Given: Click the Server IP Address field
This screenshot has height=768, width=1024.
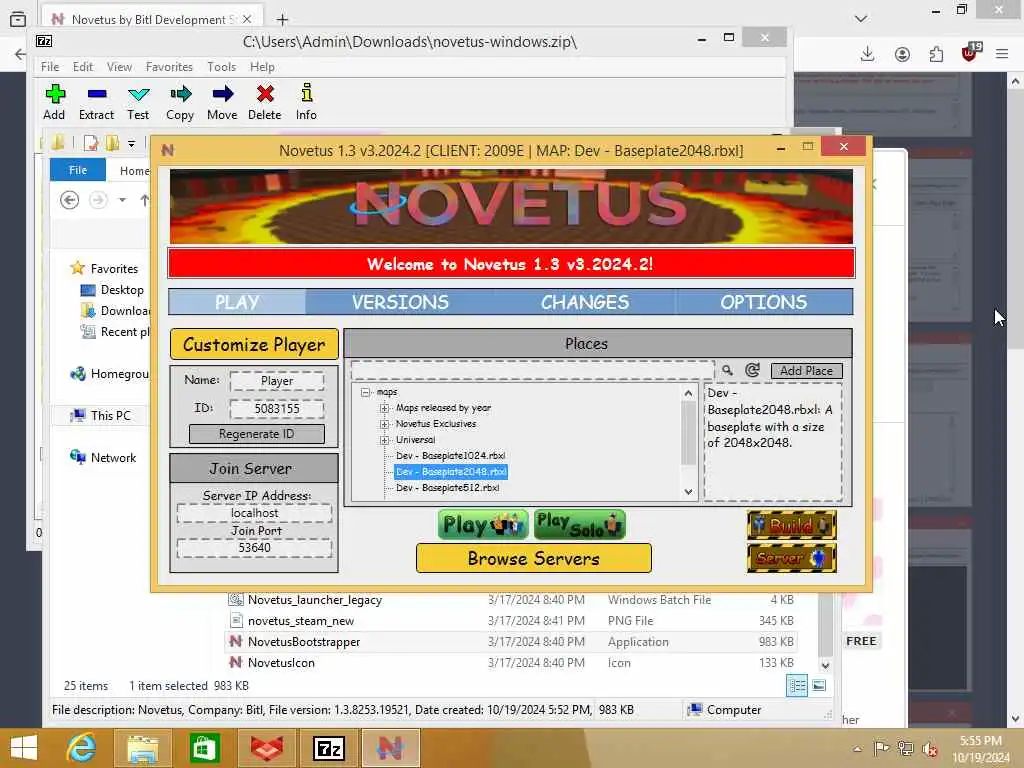Looking at the screenshot, I should click(254, 513).
